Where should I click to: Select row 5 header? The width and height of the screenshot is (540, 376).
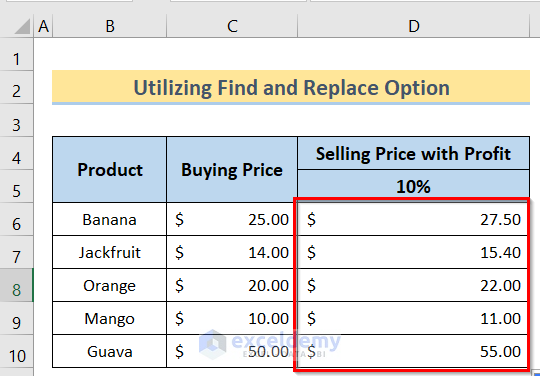coord(17,186)
